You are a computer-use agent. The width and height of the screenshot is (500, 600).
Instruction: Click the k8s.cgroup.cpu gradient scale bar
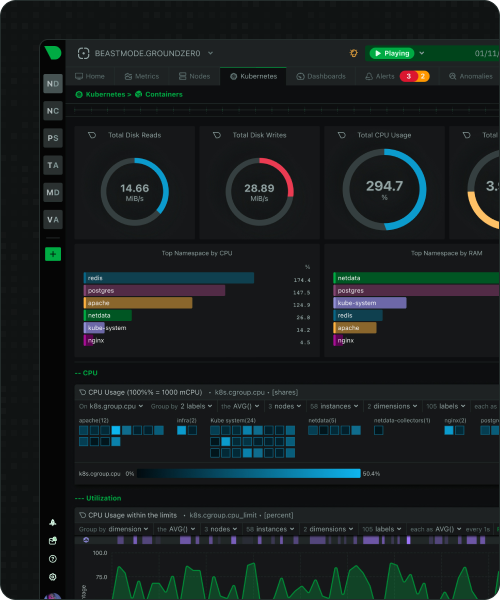(249, 474)
